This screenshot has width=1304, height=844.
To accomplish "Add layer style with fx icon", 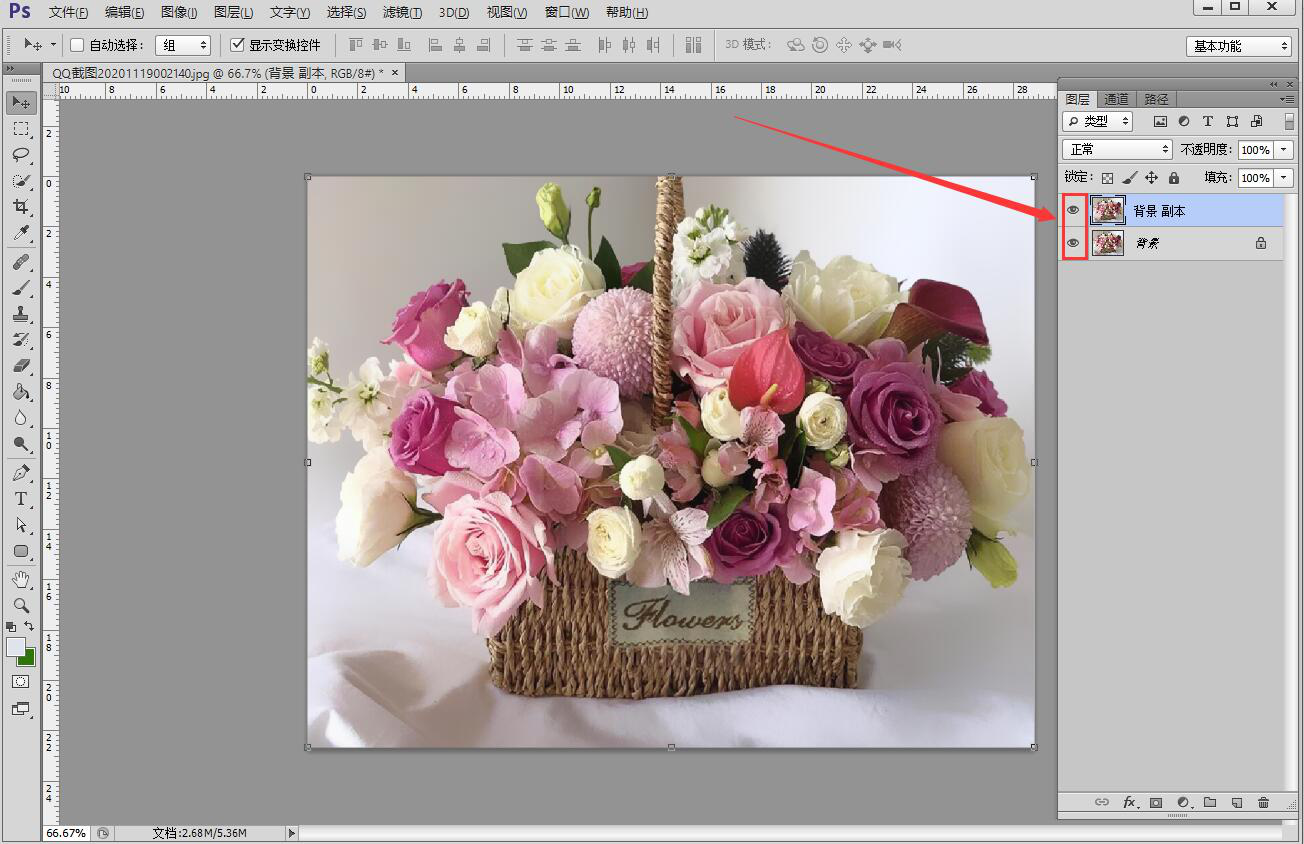I will 1130,802.
